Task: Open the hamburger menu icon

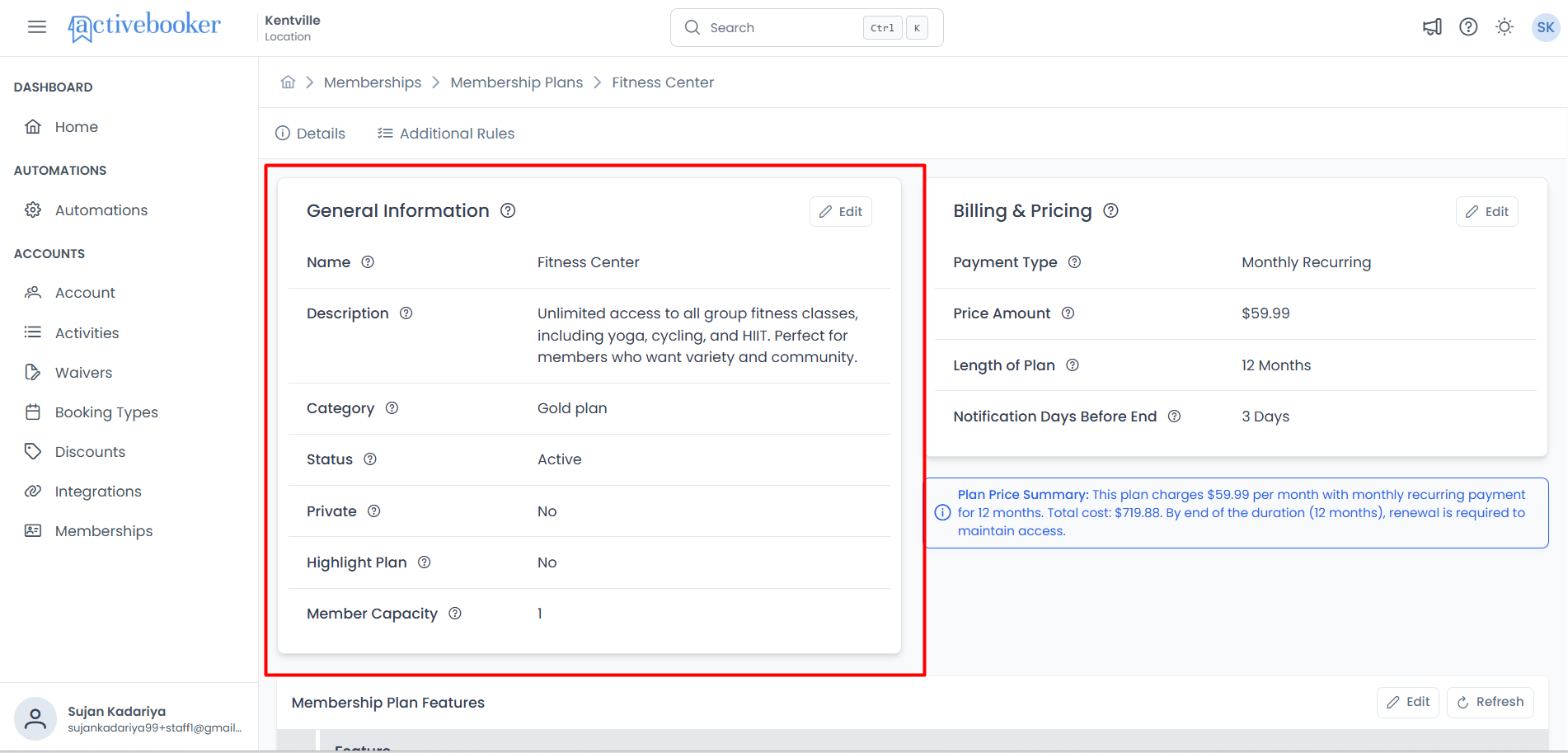Action: (37, 27)
